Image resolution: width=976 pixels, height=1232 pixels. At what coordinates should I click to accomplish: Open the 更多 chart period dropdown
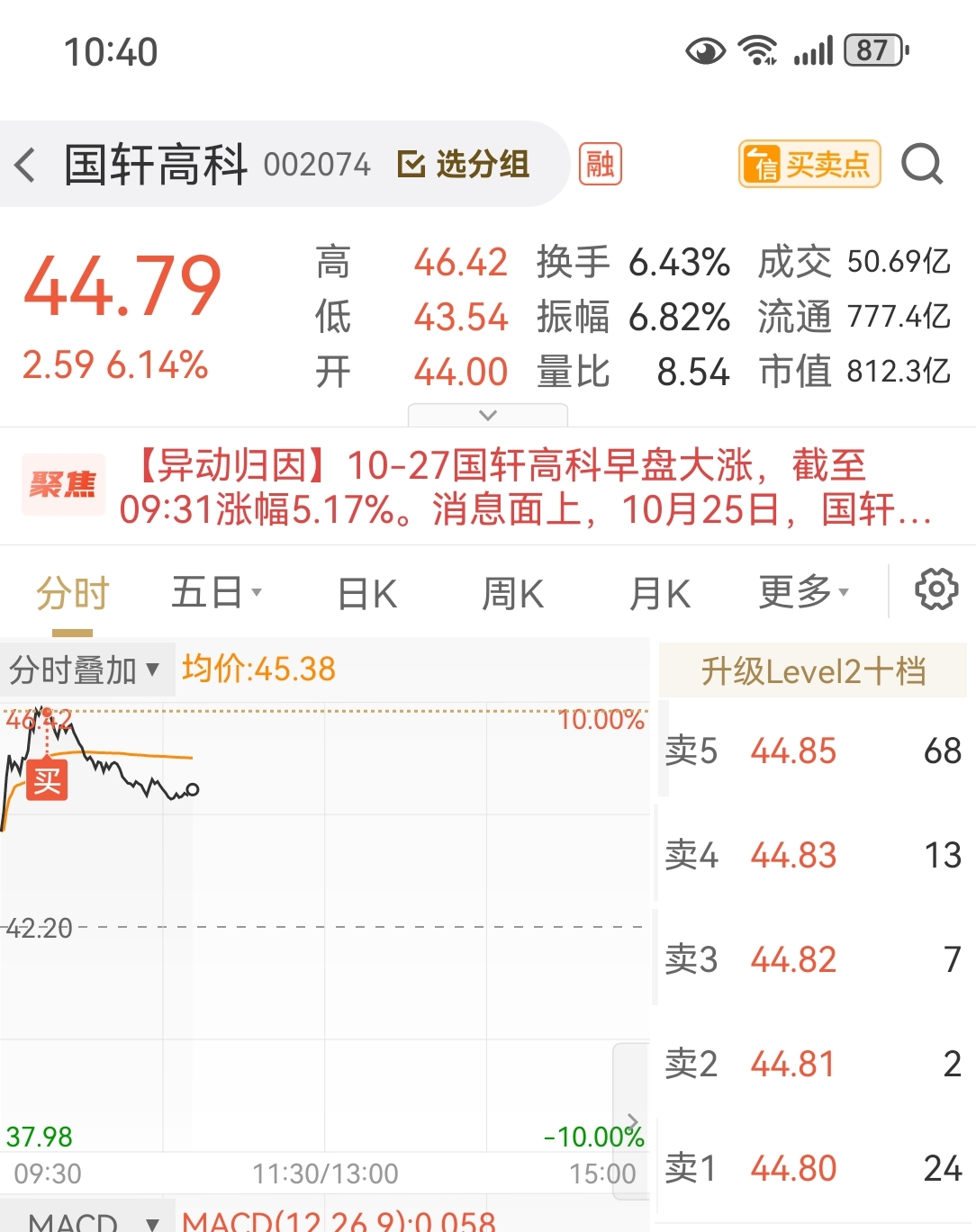point(803,592)
